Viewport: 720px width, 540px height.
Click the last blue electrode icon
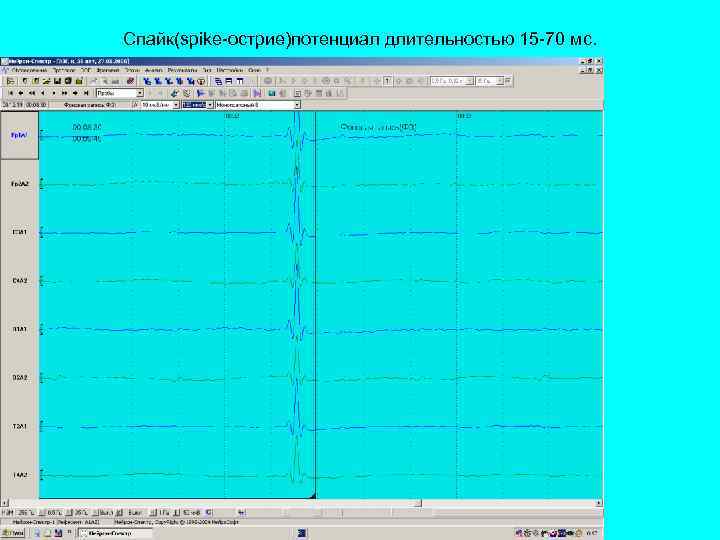191,81
